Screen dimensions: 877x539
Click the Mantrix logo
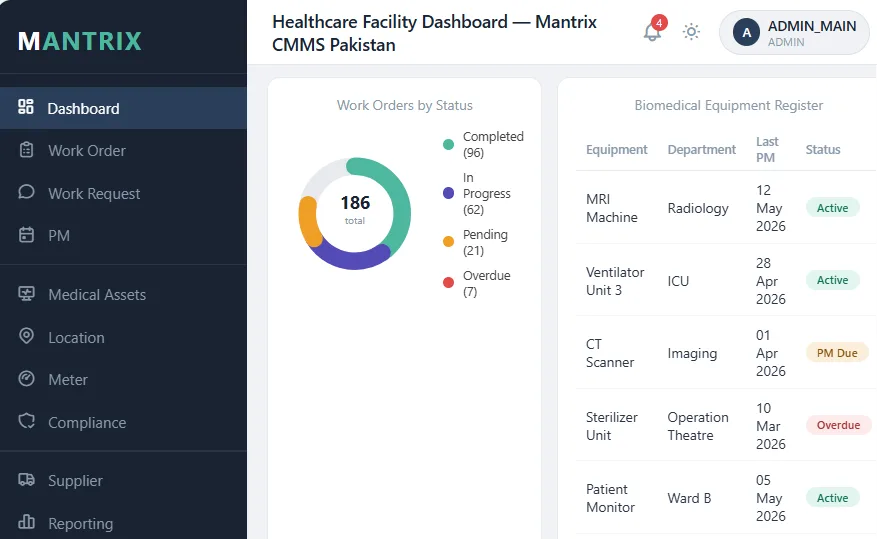80,41
